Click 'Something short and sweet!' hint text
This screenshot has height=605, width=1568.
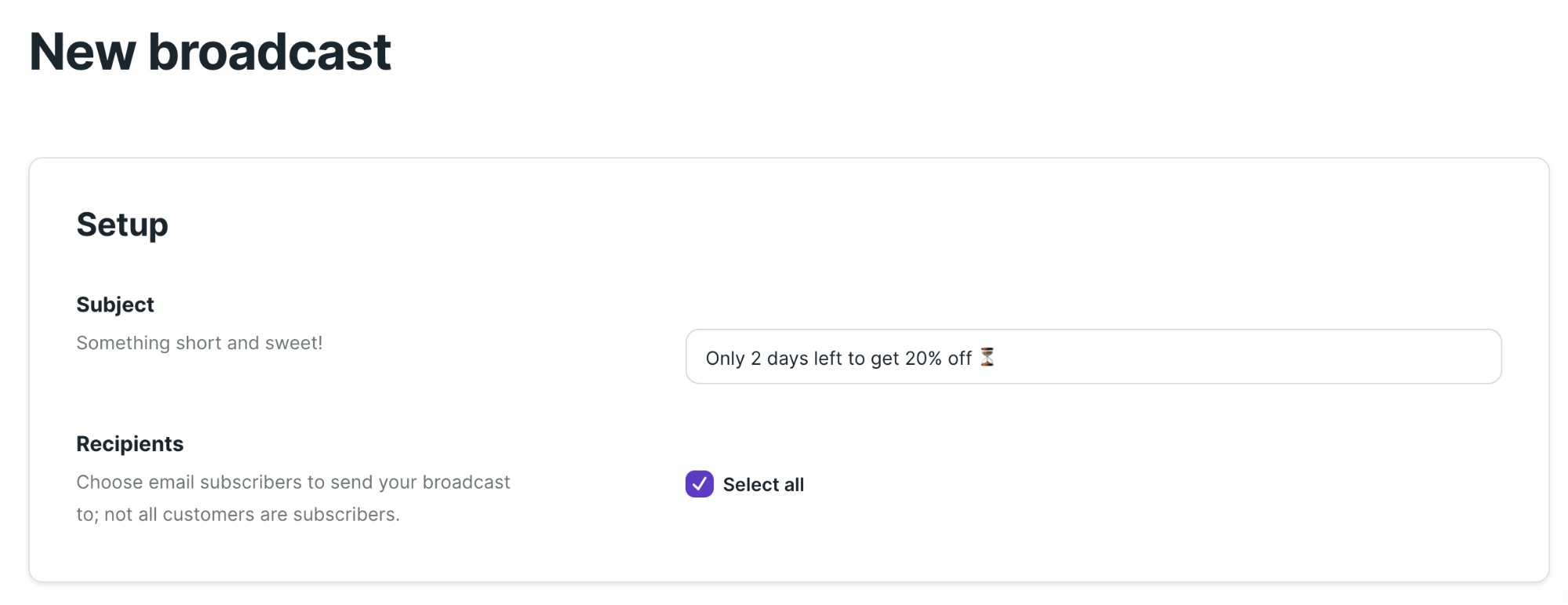coord(199,343)
